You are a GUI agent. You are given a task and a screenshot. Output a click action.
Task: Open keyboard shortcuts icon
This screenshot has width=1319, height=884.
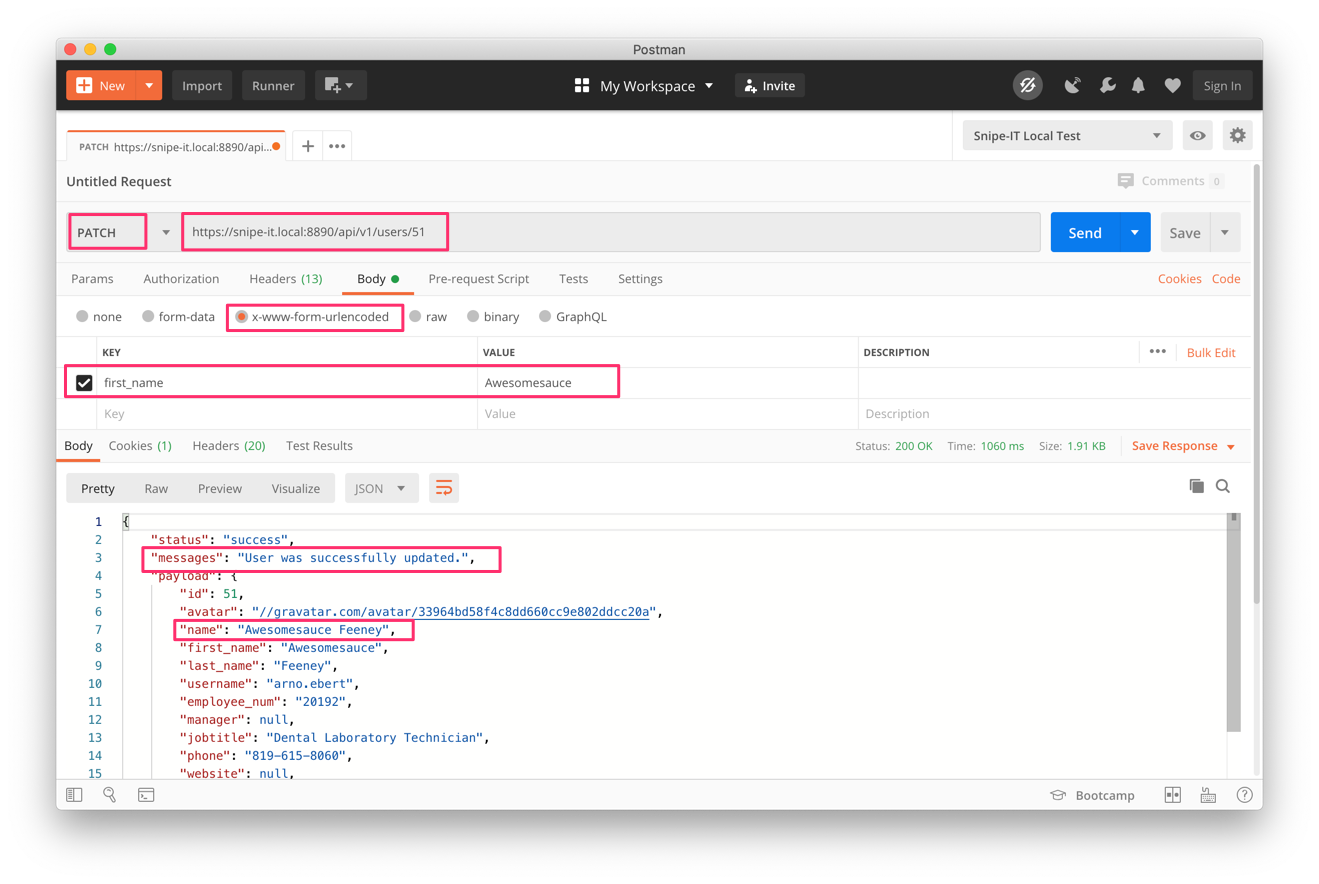pyautogui.click(x=1208, y=795)
